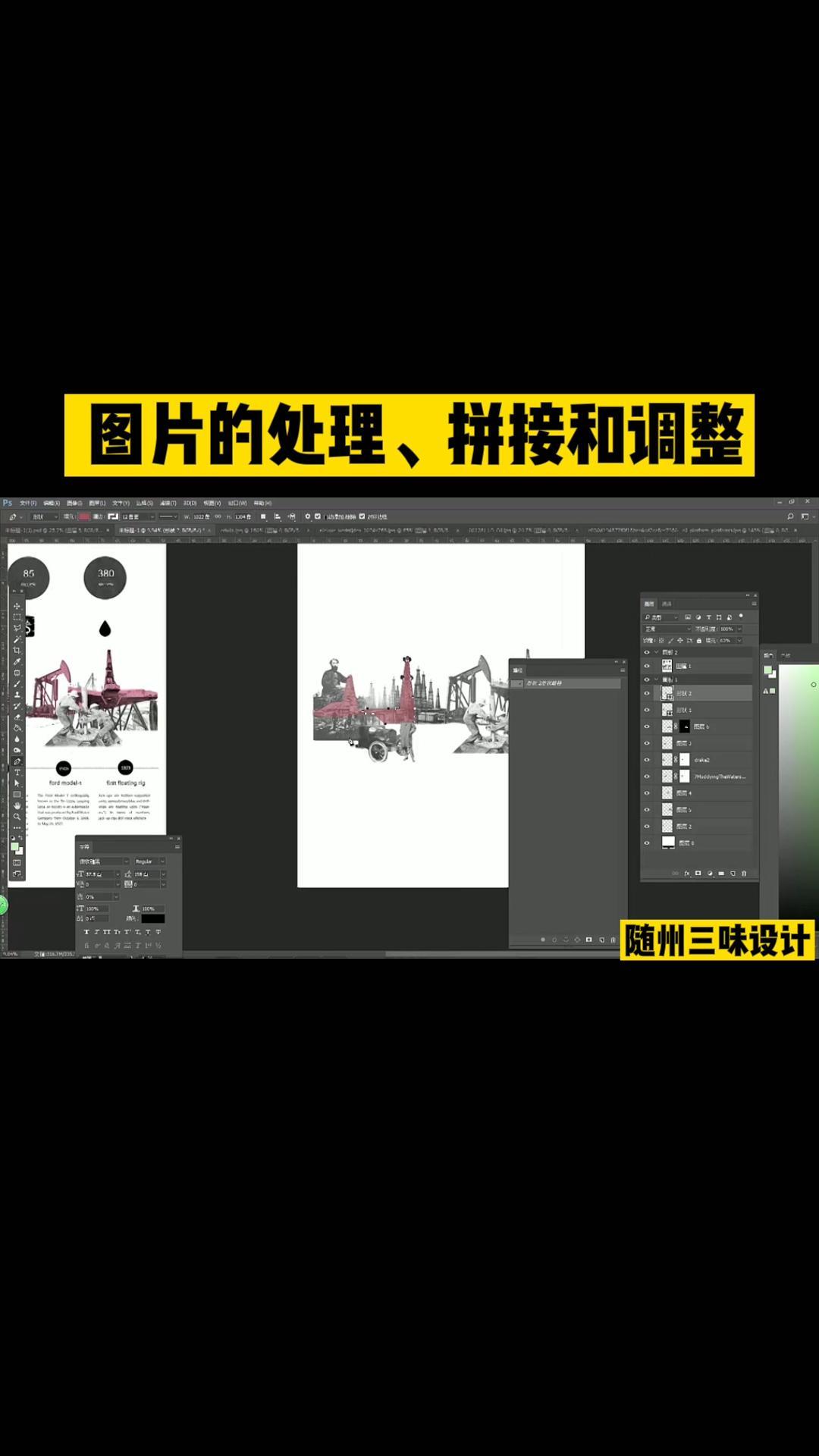Hide the drake2 layer with eye icon

coord(647,760)
